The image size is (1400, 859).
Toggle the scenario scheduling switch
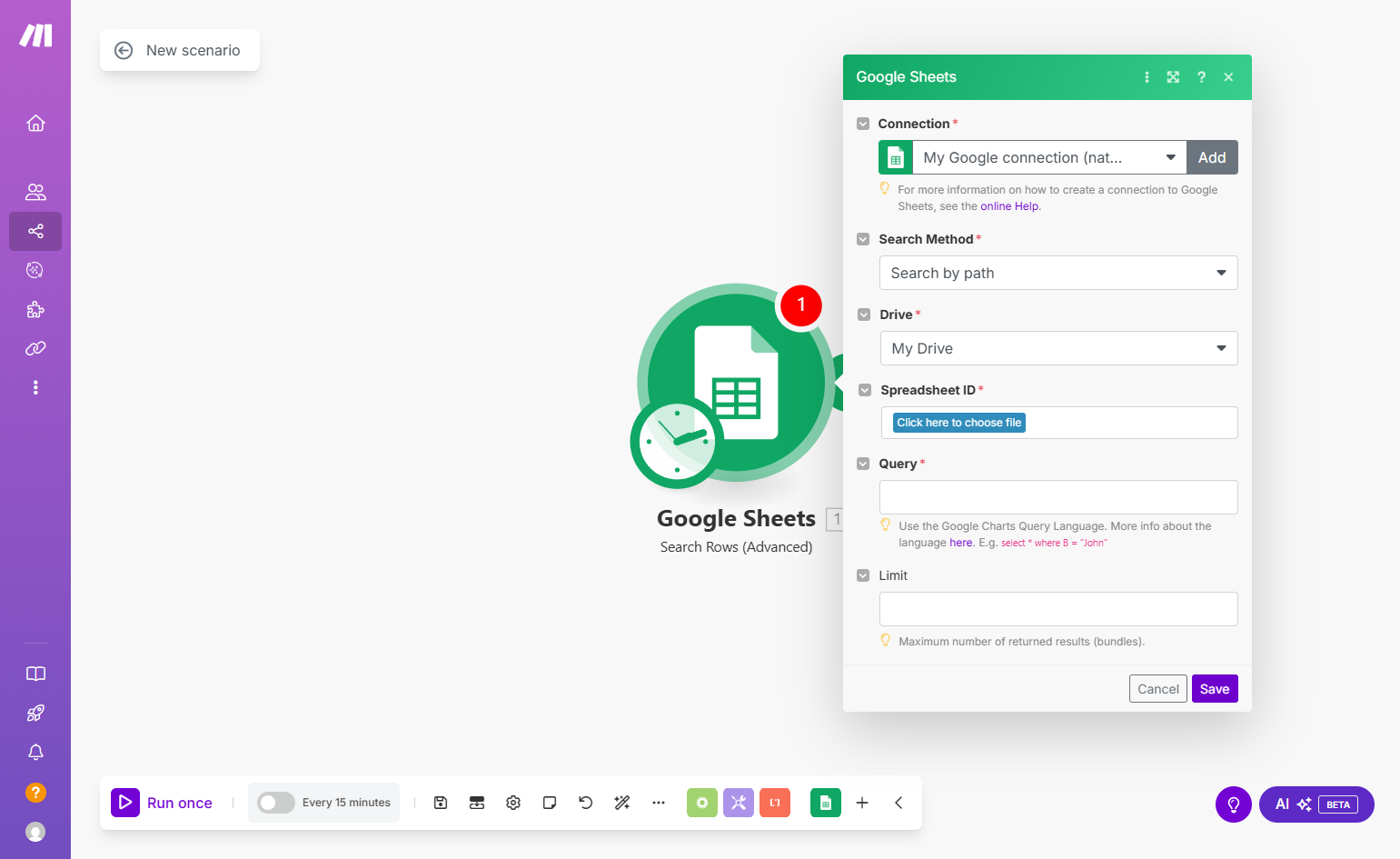pyautogui.click(x=276, y=803)
